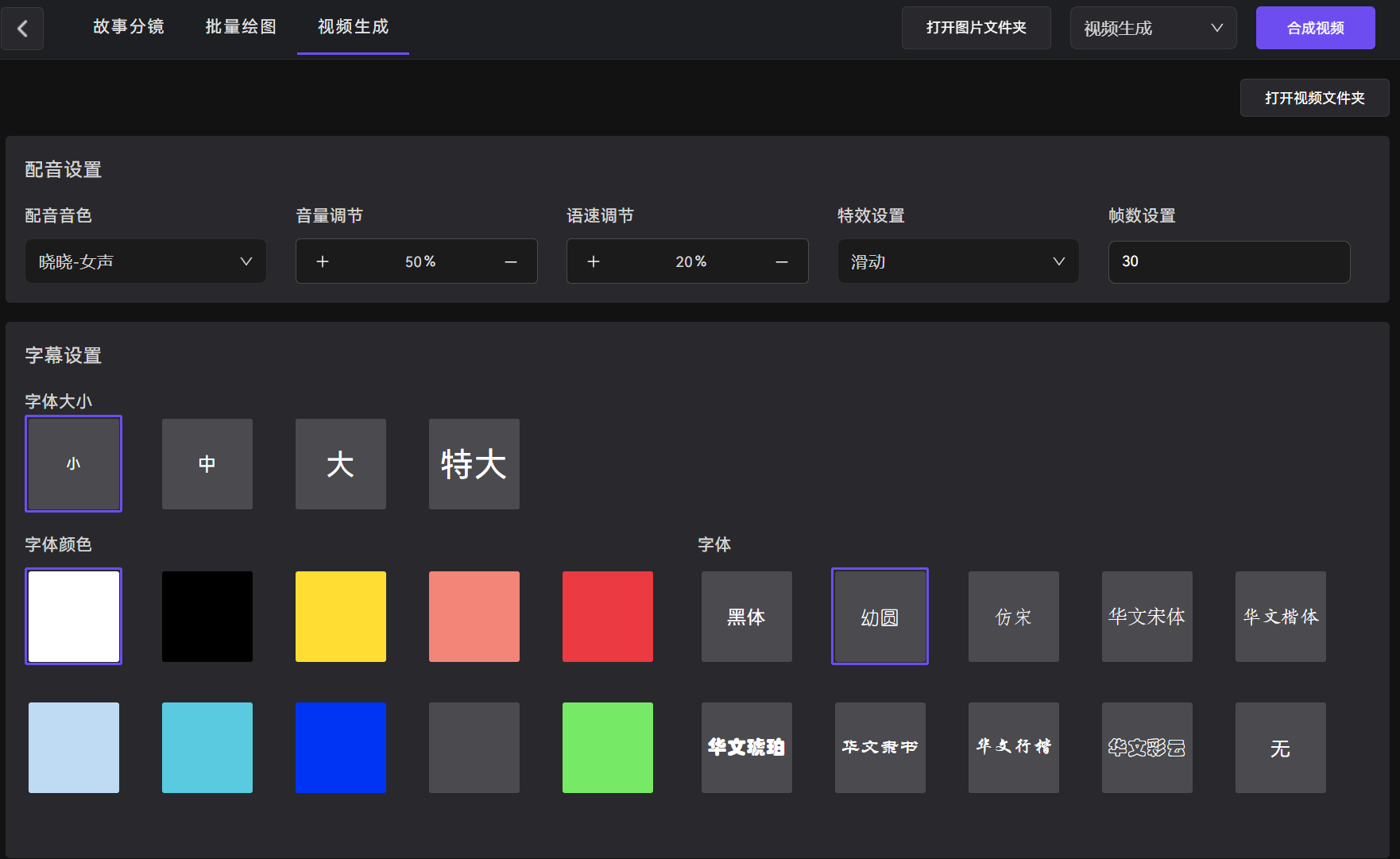Pick the cyan font color swatch
This screenshot has height=859, width=1400.
click(207, 748)
